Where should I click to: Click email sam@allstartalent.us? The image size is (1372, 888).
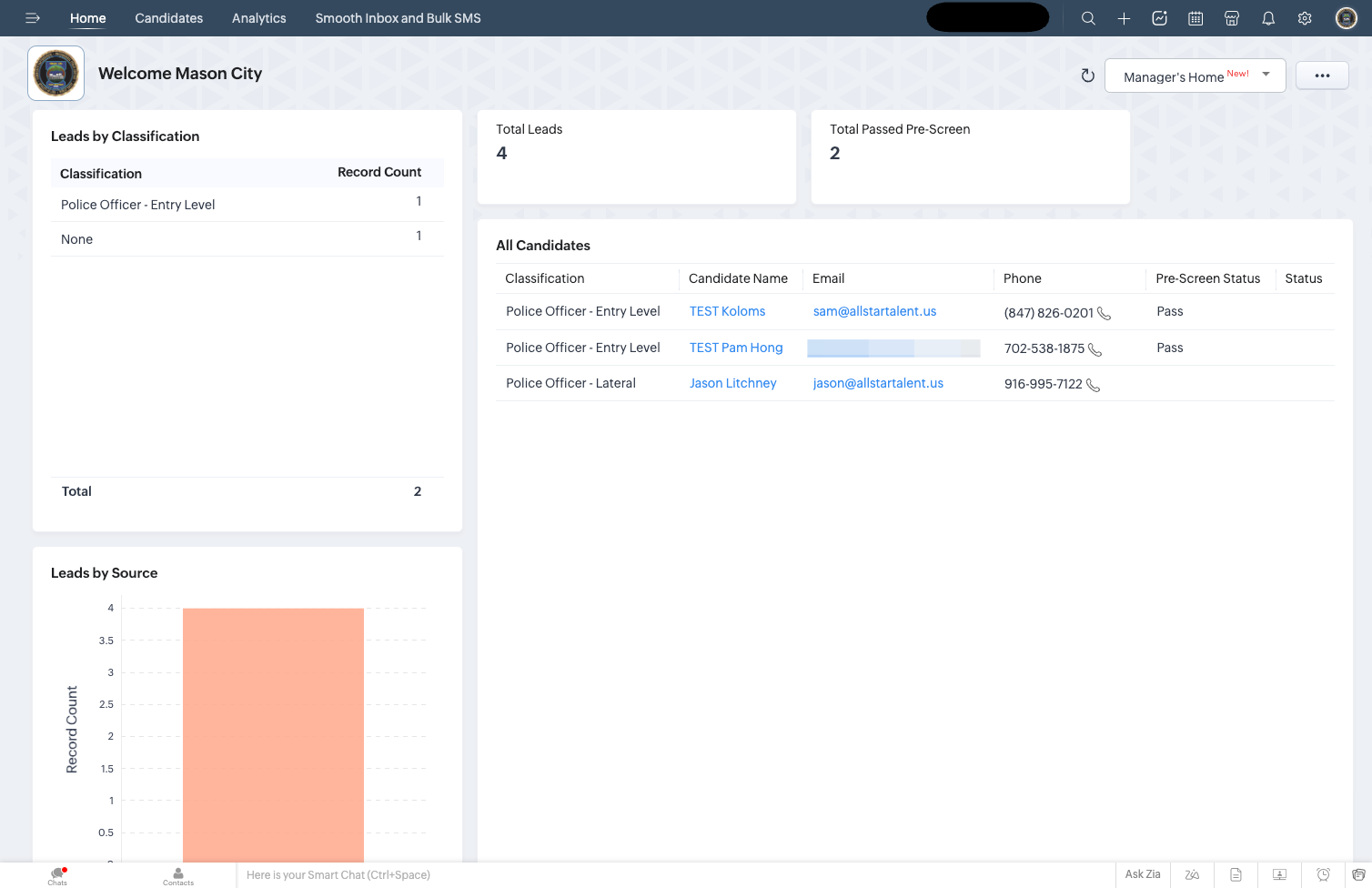click(x=874, y=311)
